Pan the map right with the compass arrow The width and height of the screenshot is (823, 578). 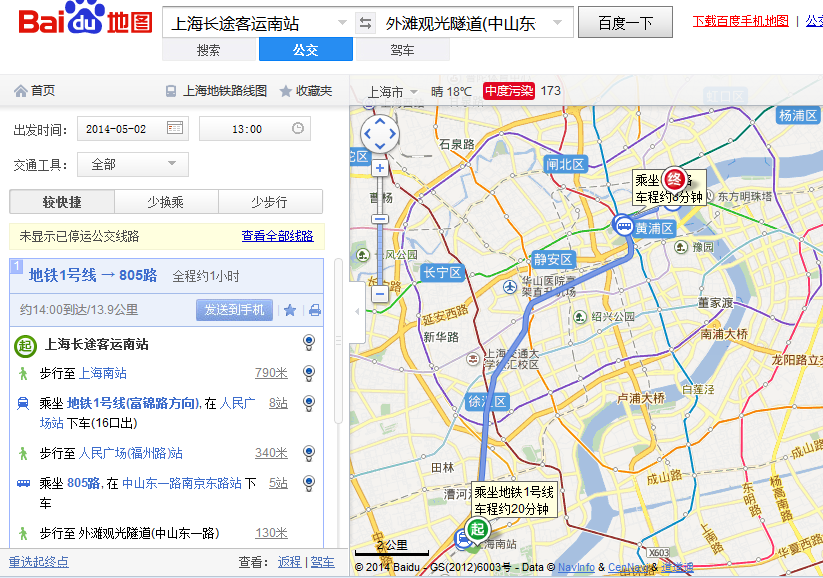(393, 134)
